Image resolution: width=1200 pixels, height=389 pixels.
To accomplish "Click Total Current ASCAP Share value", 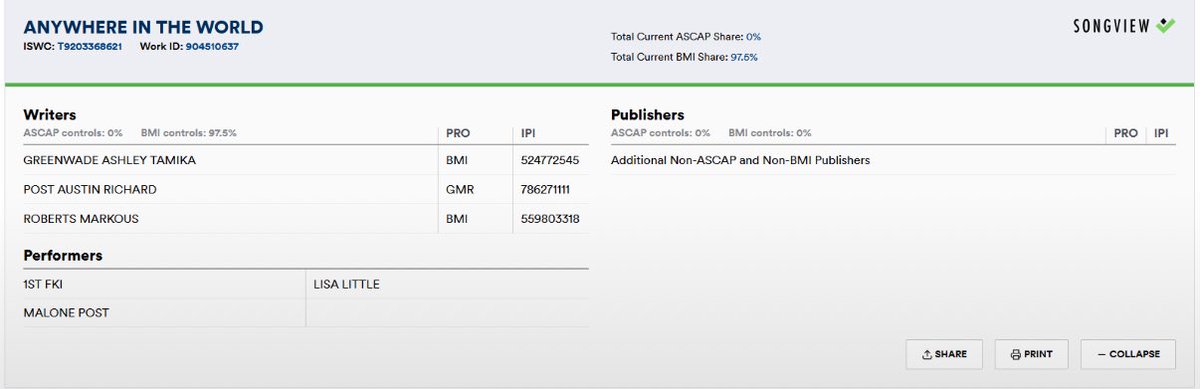I will point(753,37).
